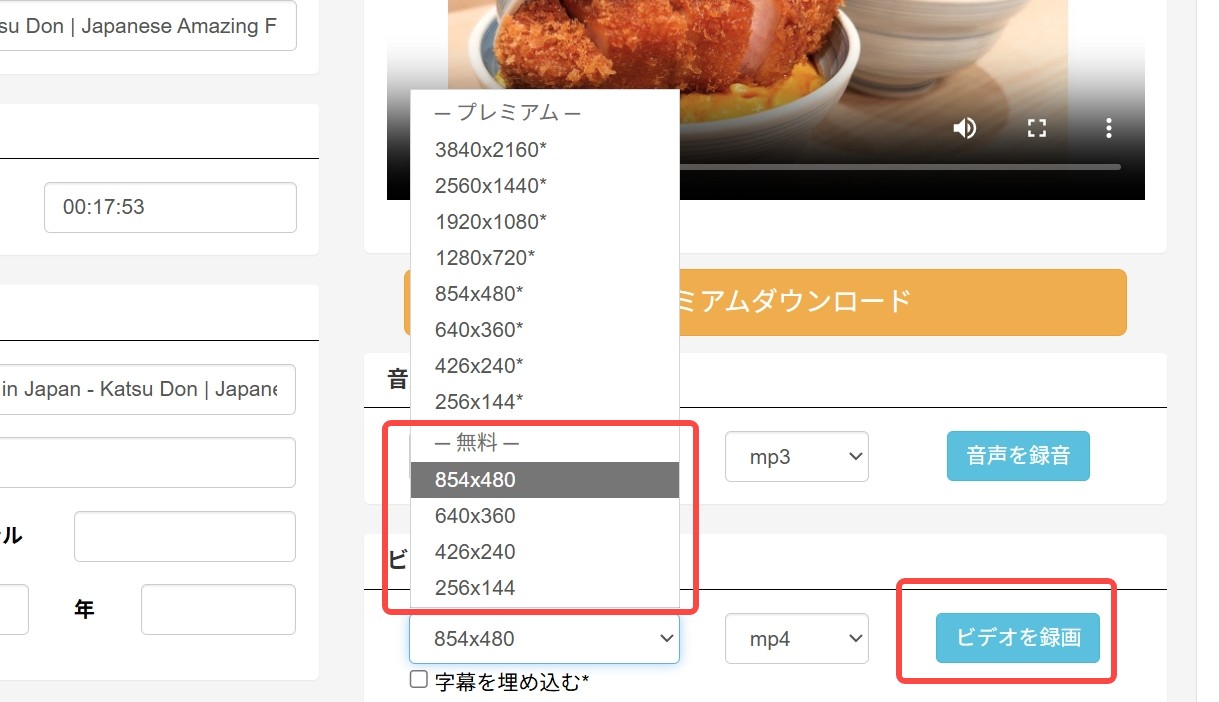Open the 854x480 video resolution dropdown
1219x702 pixels.
544,638
